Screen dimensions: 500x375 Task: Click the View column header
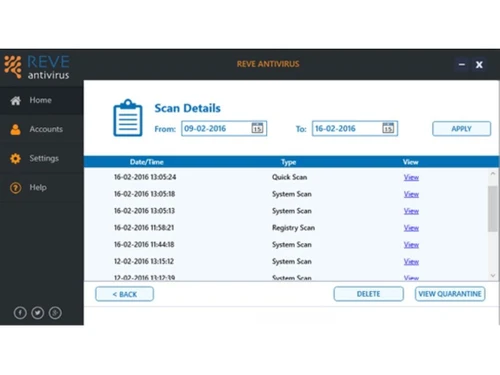pyautogui.click(x=411, y=162)
